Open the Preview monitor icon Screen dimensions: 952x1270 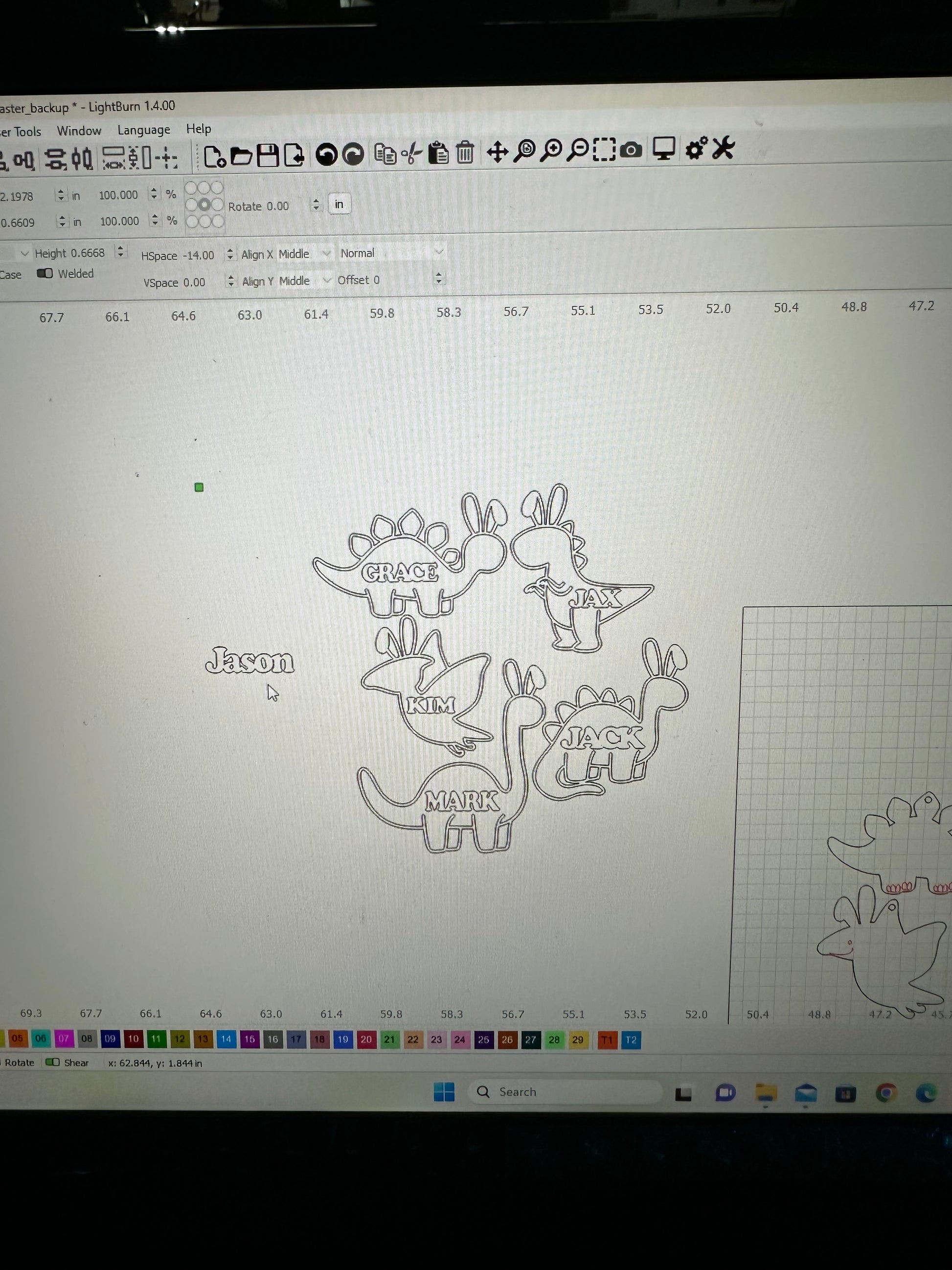click(x=663, y=149)
